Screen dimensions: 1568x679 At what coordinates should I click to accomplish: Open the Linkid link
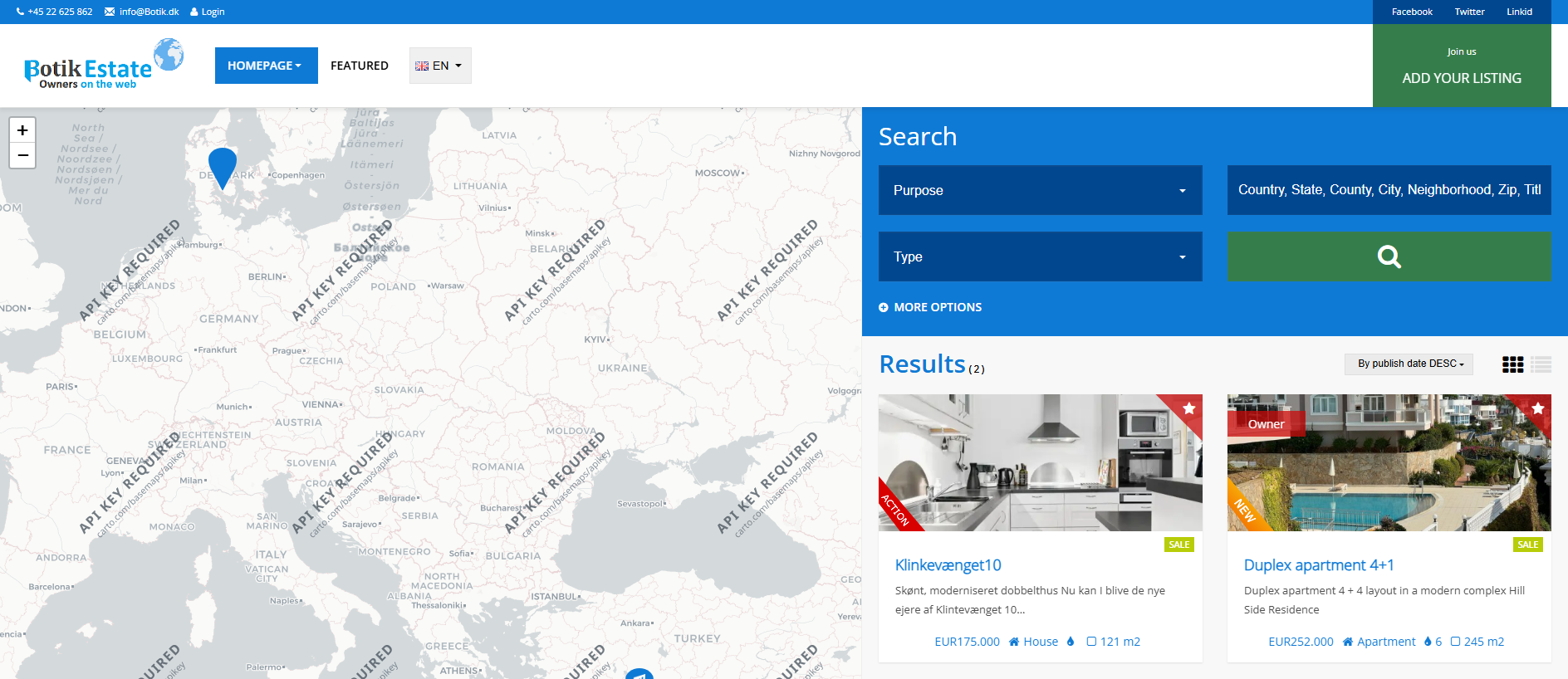[1519, 12]
